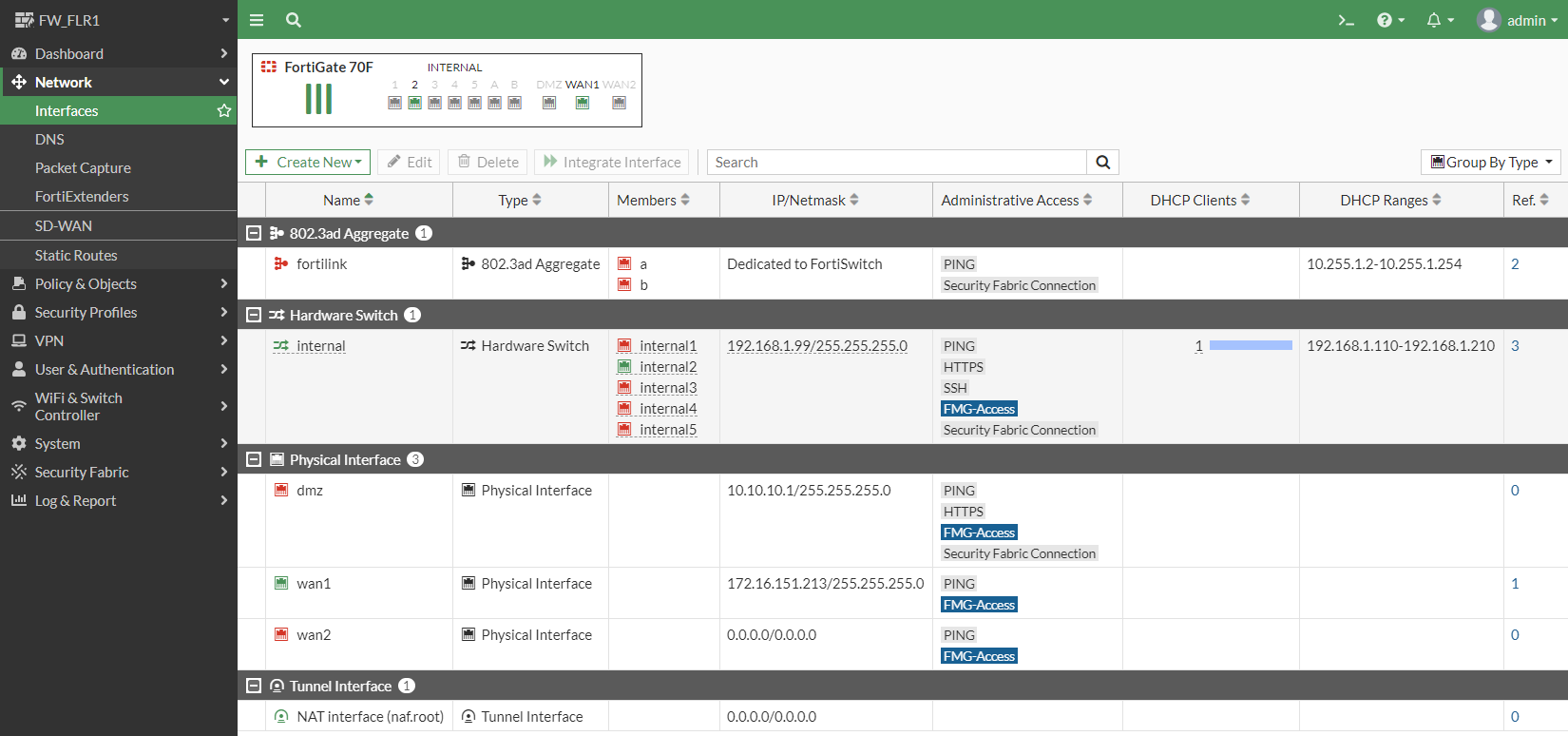Viewport: 1568px width, 736px height.
Task: Open the Dashboard menu
Action: click(118, 53)
